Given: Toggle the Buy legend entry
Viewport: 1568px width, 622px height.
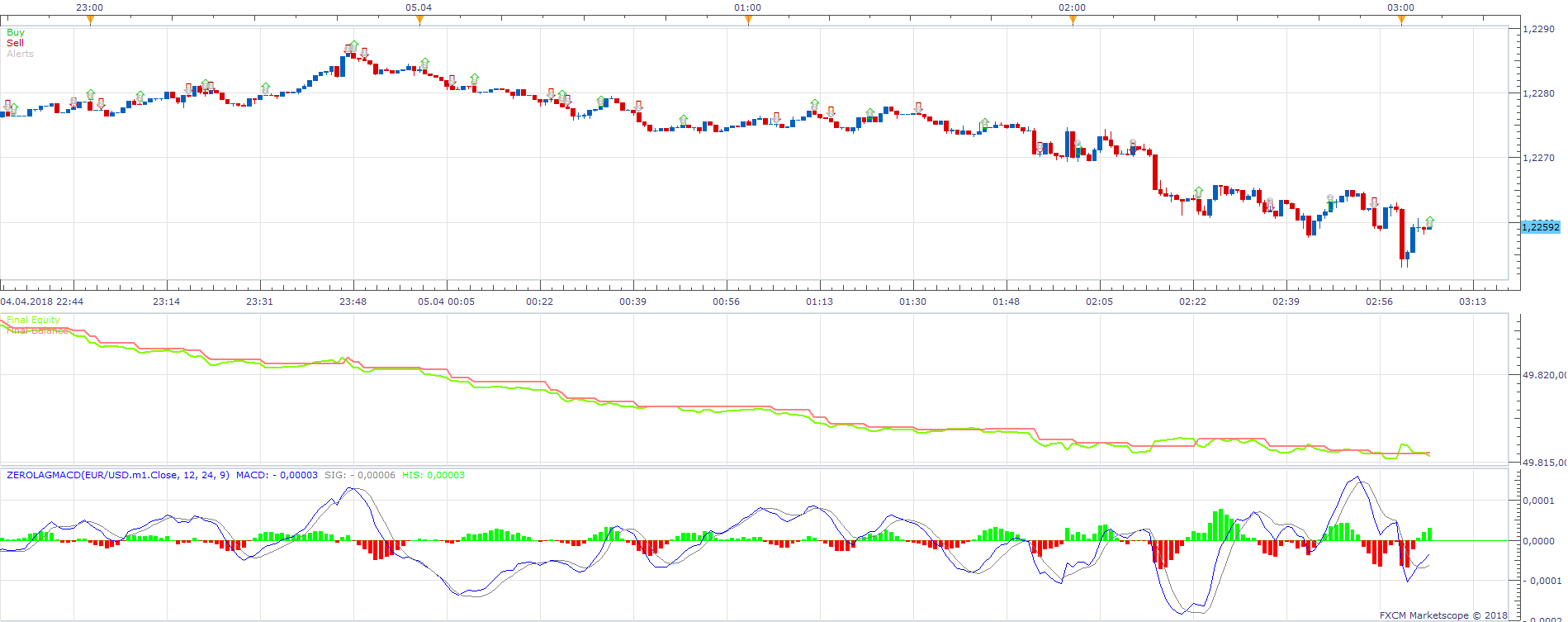Looking at the screenshot, I should tap(16, 32).
